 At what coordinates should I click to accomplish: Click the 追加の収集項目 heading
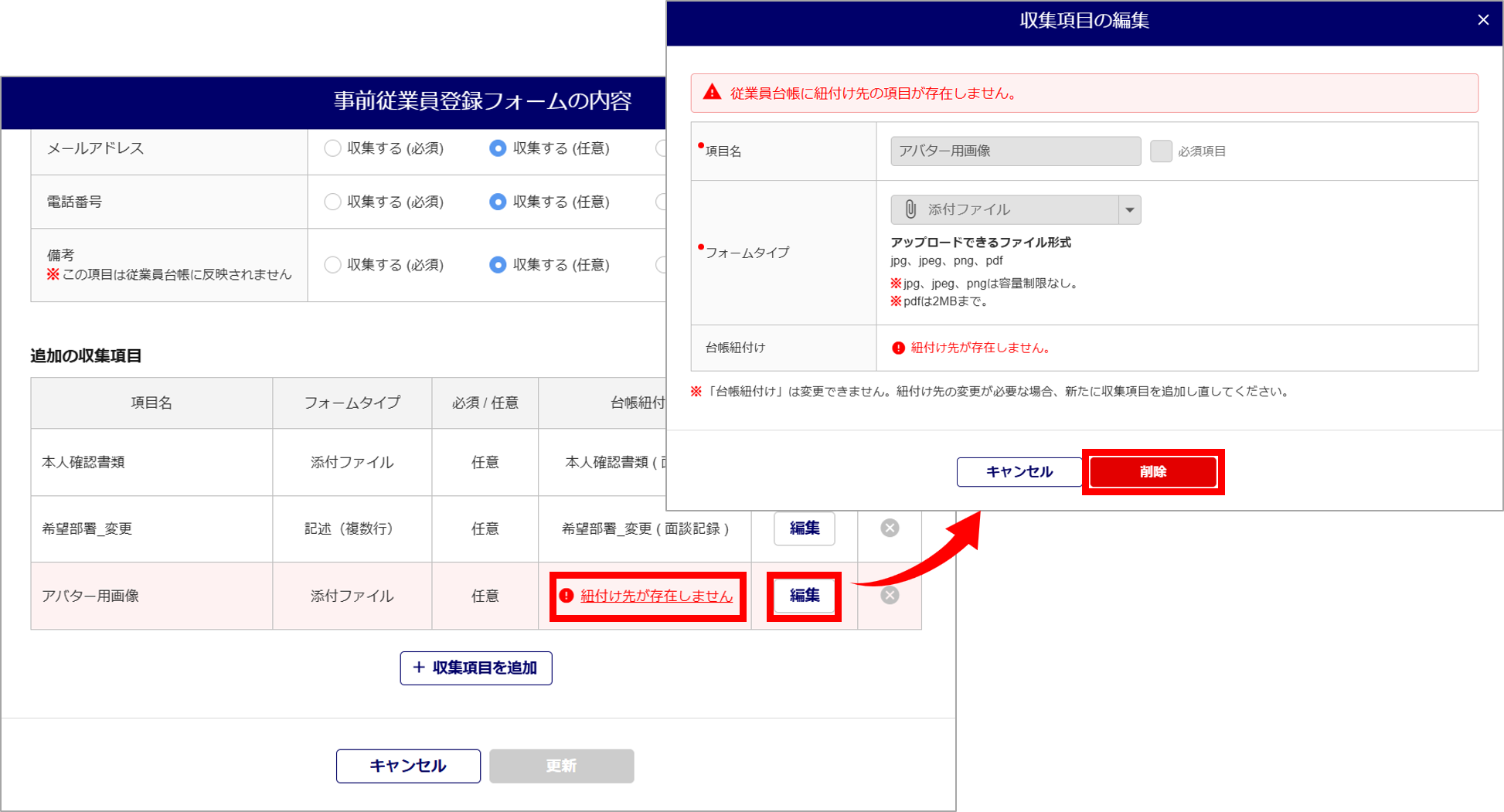click(86, 356)
